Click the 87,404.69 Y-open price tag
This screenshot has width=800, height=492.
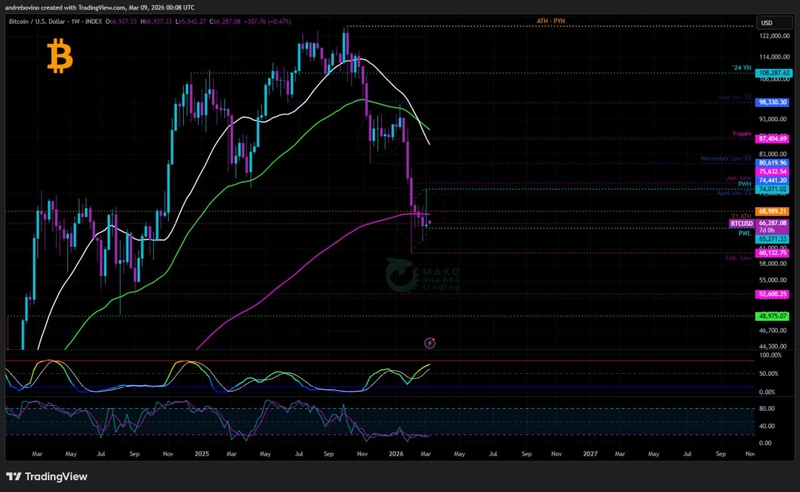click(773, 139)
